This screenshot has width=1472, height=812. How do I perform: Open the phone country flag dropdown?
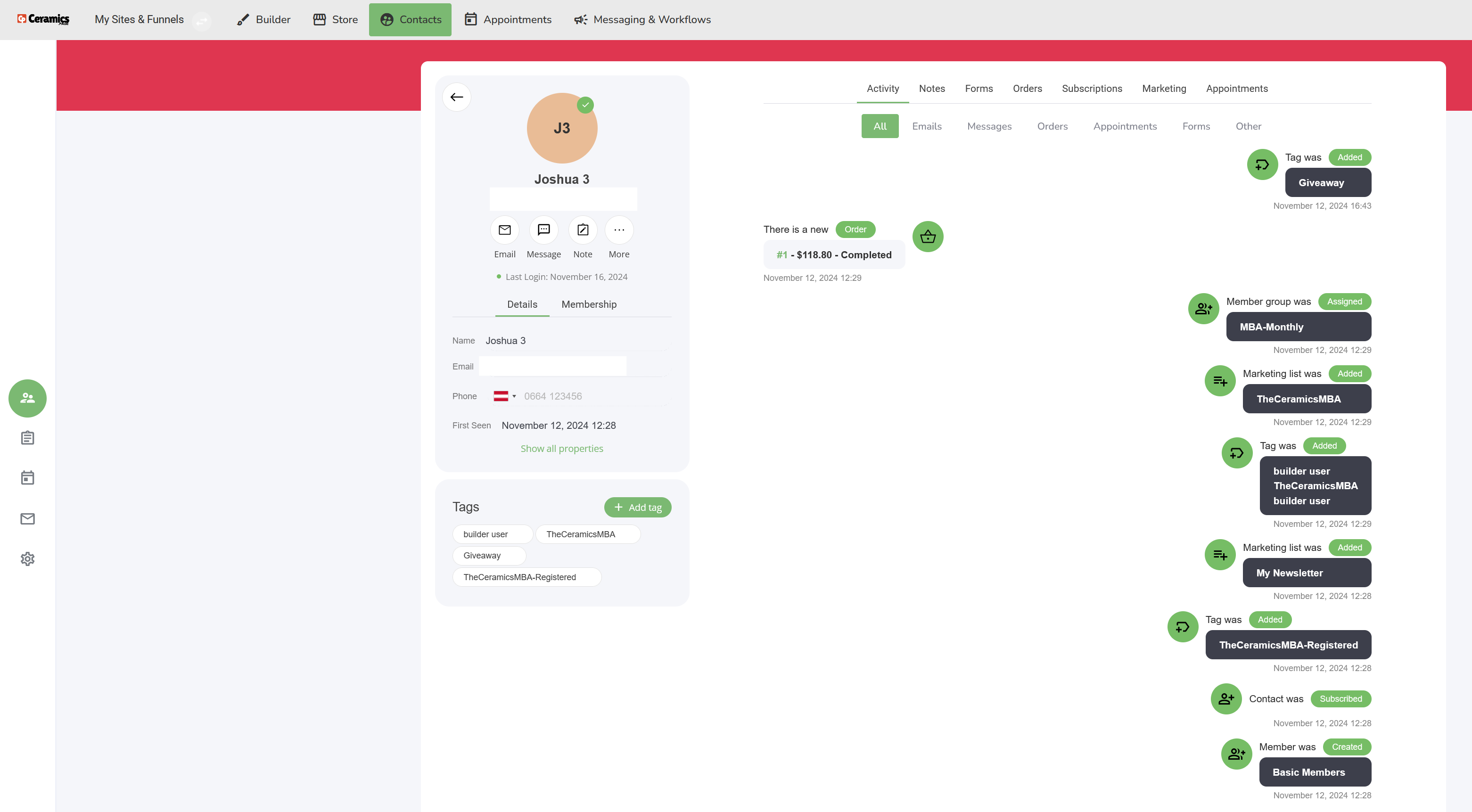click(505, 396)
